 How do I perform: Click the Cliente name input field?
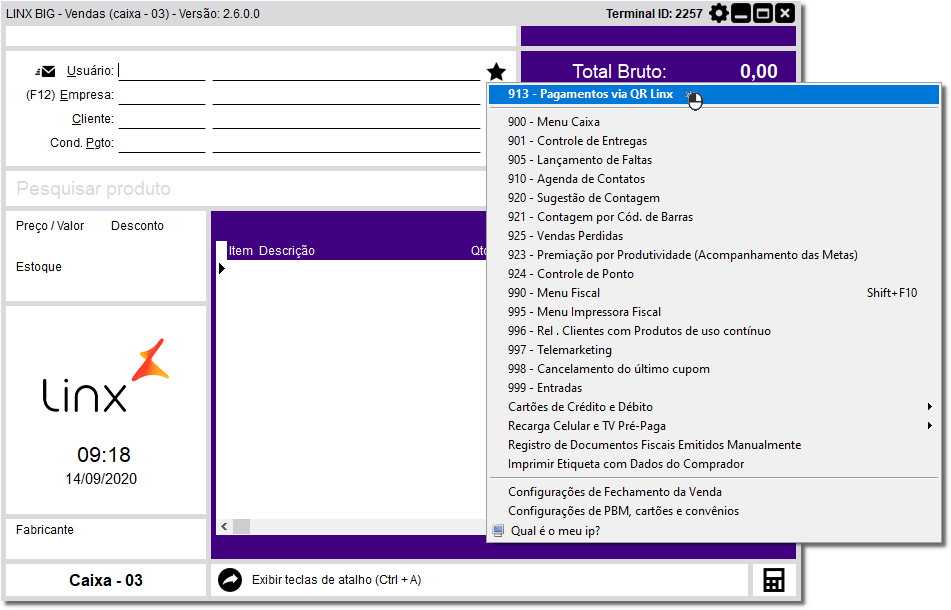346,119
